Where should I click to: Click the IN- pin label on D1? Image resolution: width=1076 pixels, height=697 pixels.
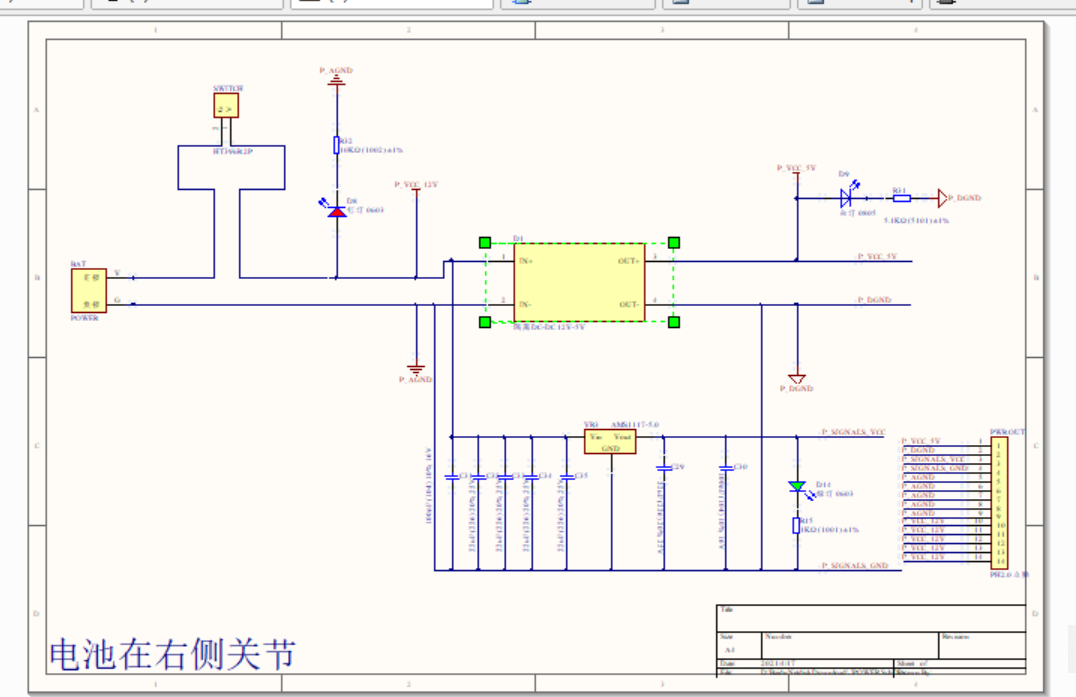pyautogui.click(x=525, y=305)
